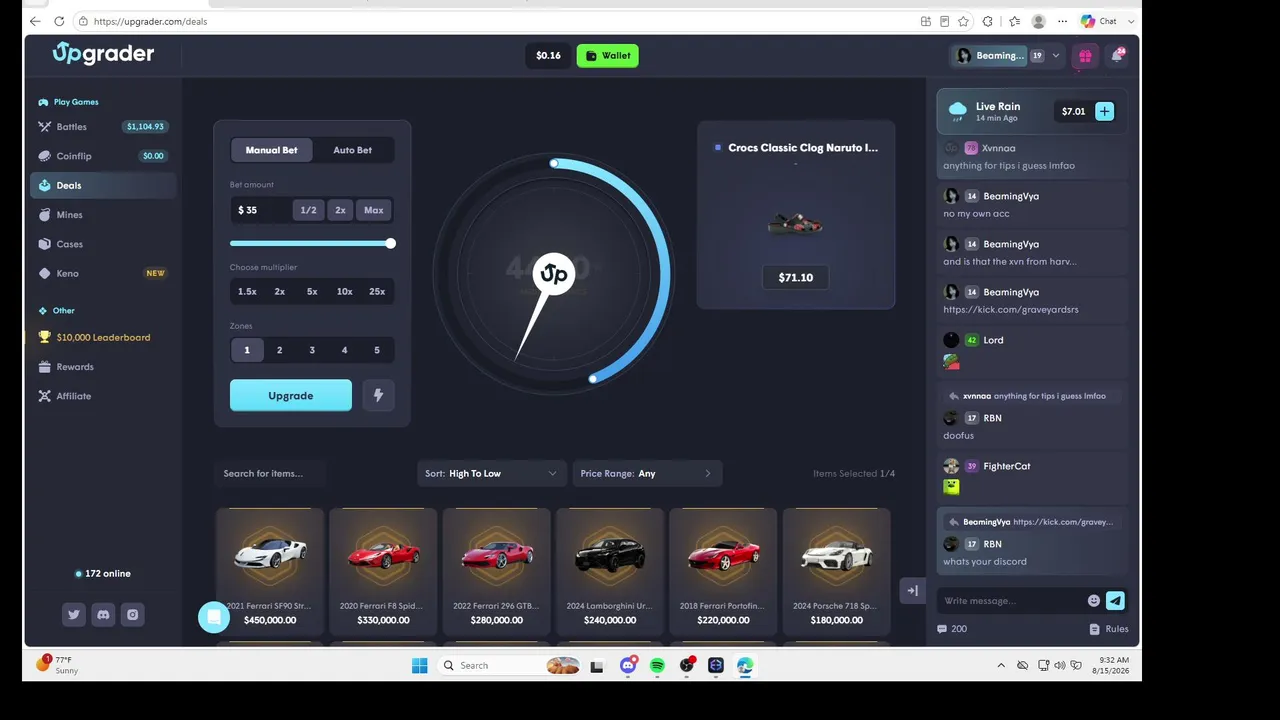Open the Affiliate page

coord(102,396)
